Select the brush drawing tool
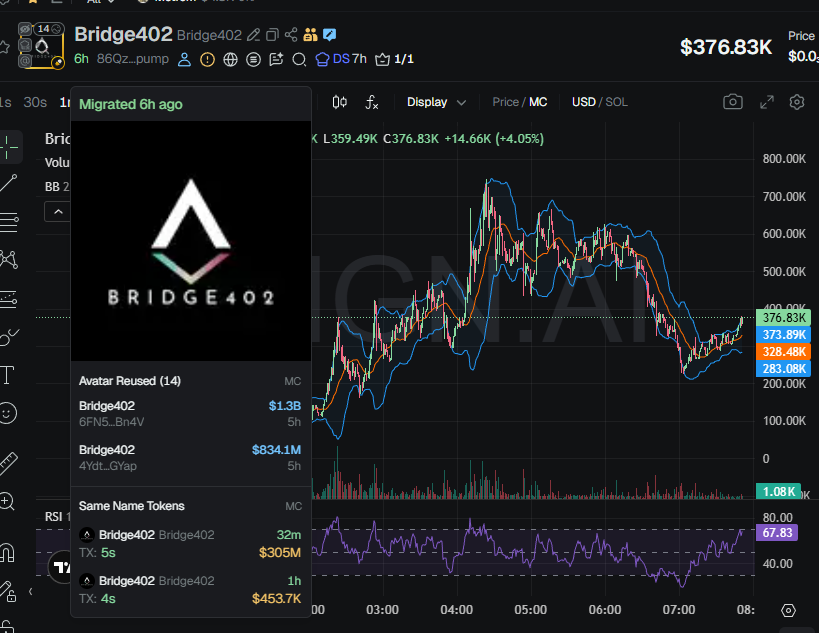Image resolution: width=819 pixels, height=633 pixels. point(9,337)
